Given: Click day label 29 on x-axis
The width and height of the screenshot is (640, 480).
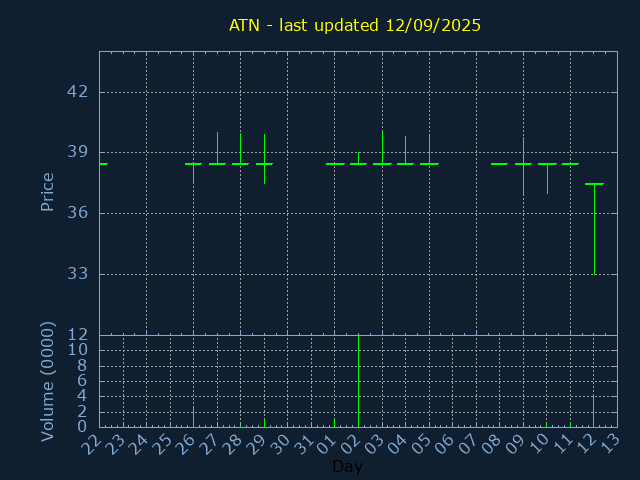Looking at the screenshot, I should [256, 444].
